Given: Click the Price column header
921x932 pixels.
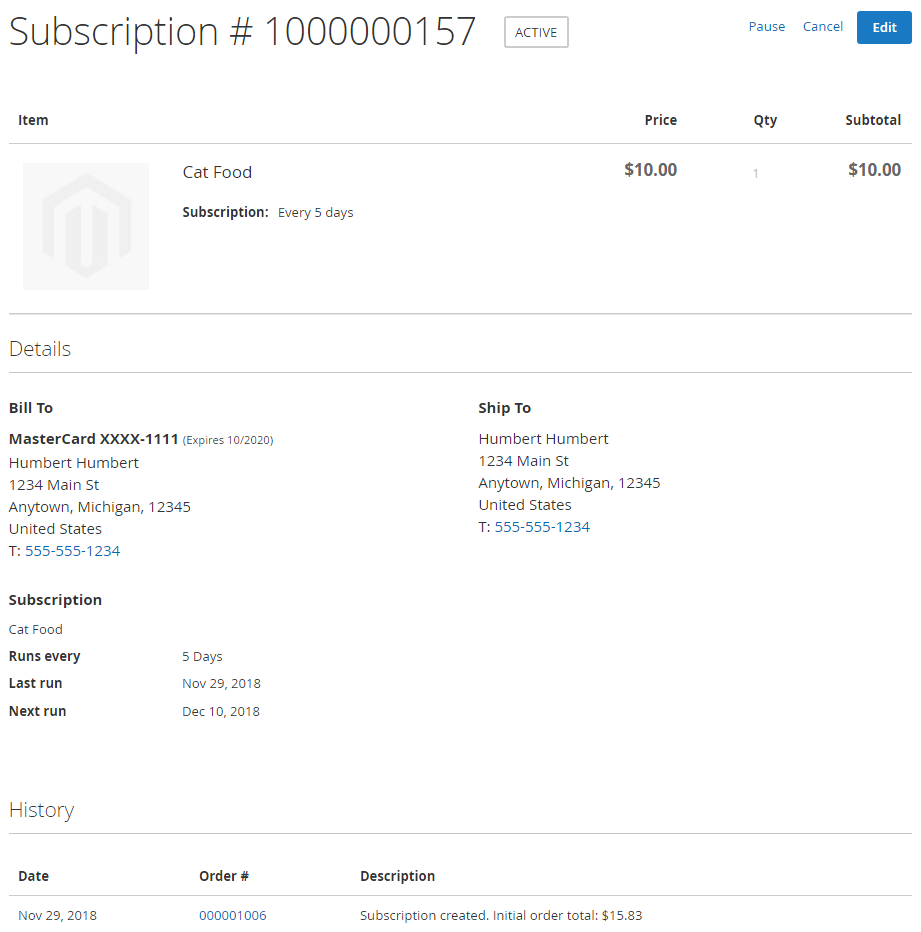Looking at the screenshot, I should pos(661,120).
